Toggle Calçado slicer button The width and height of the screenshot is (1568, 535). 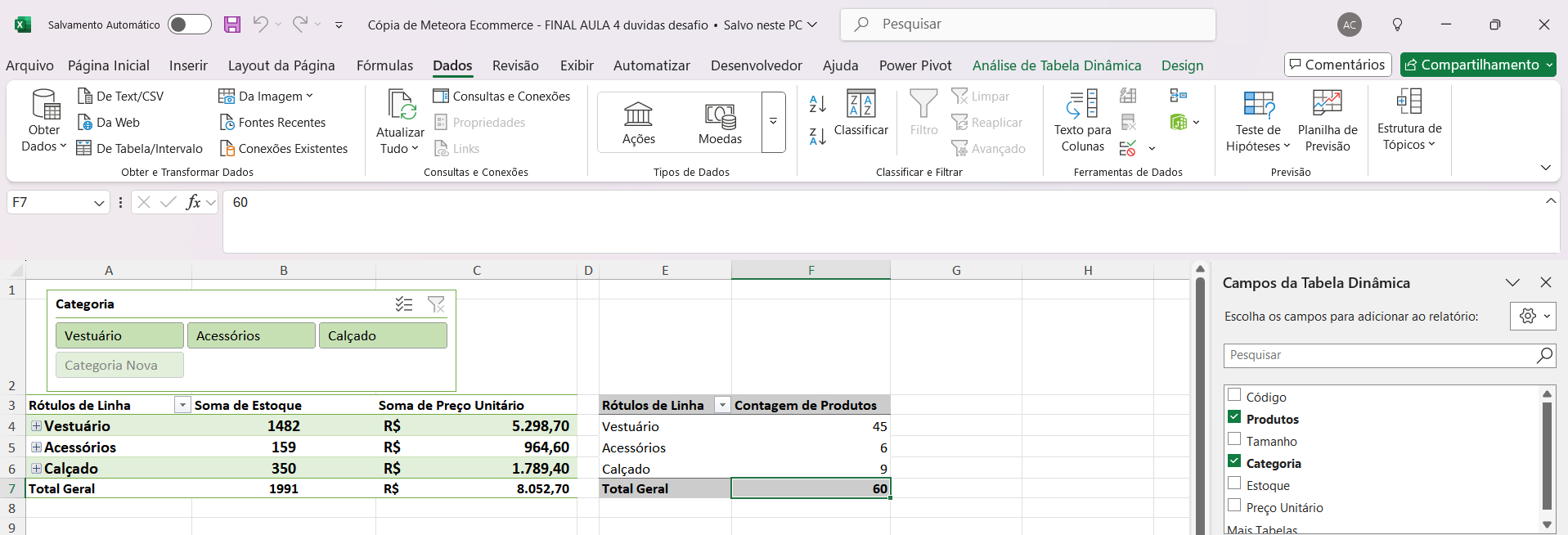[383, 335]
